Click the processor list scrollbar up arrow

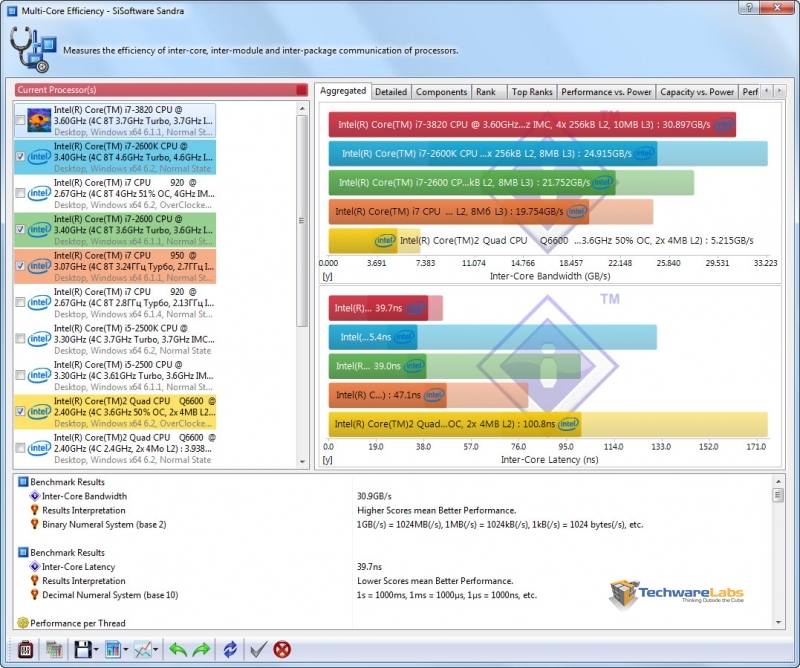point(302,108)
